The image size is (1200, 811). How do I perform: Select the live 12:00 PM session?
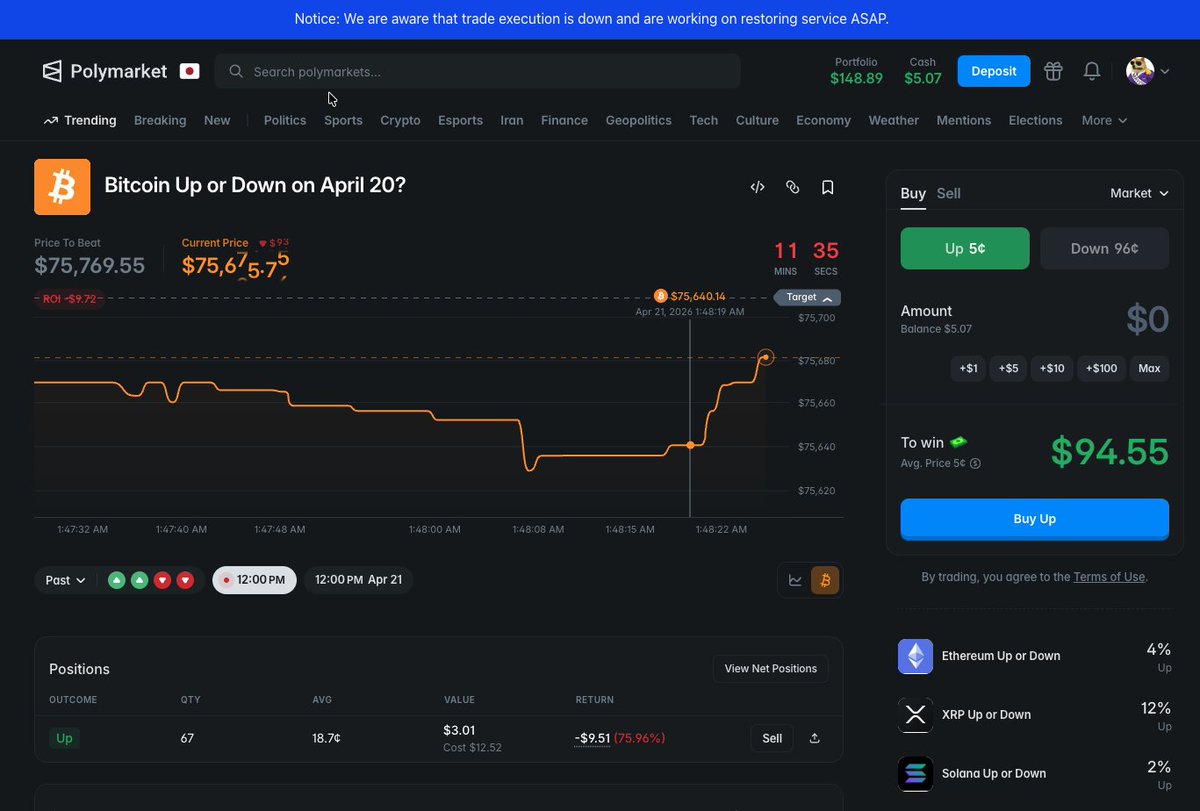tap(254, 580)
